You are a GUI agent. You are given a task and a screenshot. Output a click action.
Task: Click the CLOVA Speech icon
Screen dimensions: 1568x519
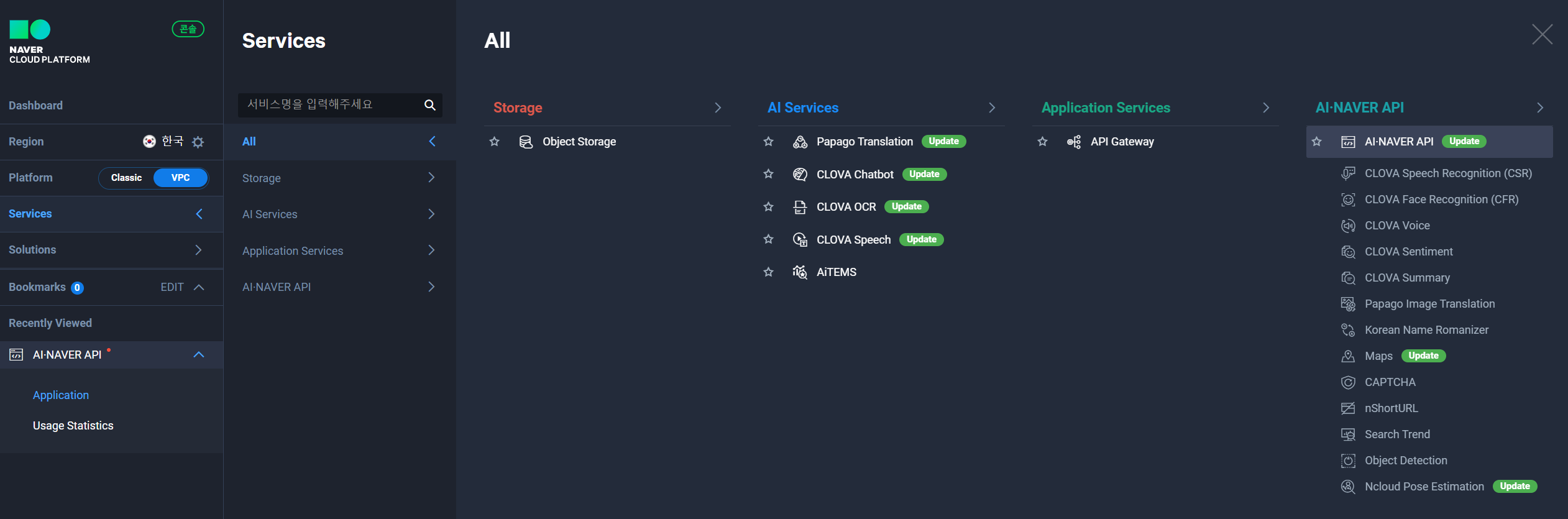pos(800,239)
